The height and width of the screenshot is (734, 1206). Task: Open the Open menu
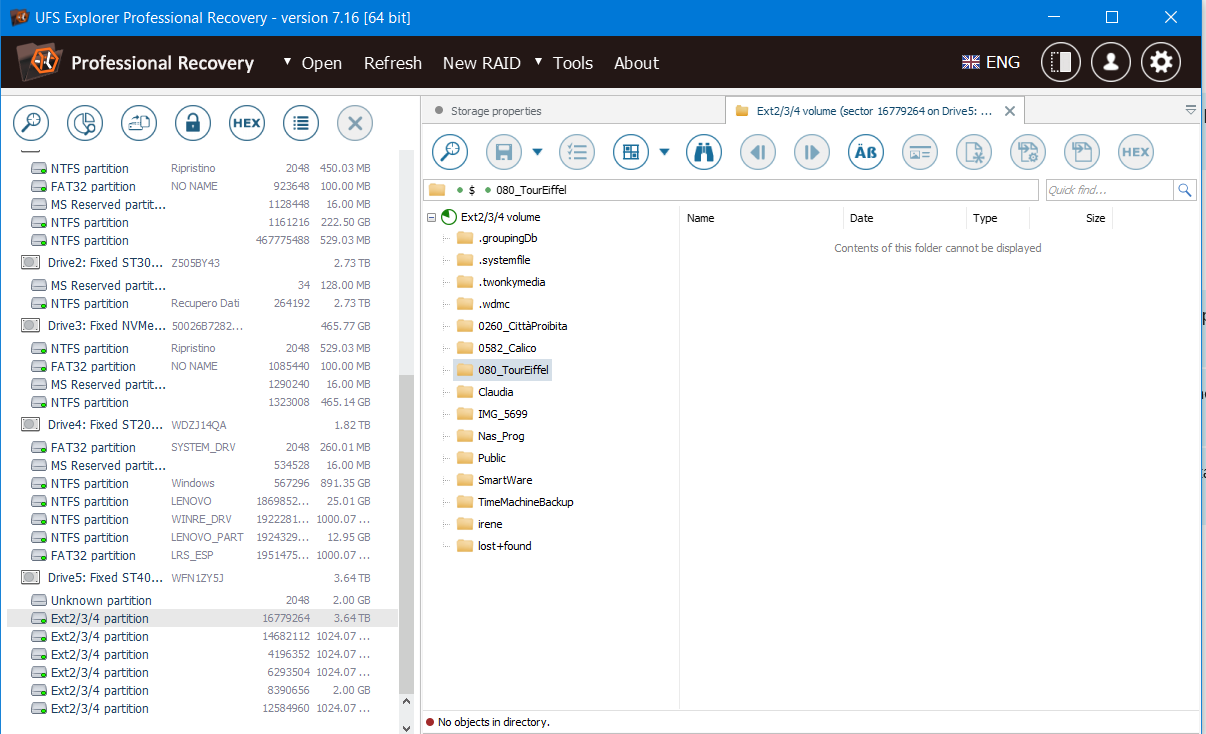[312, 63]
